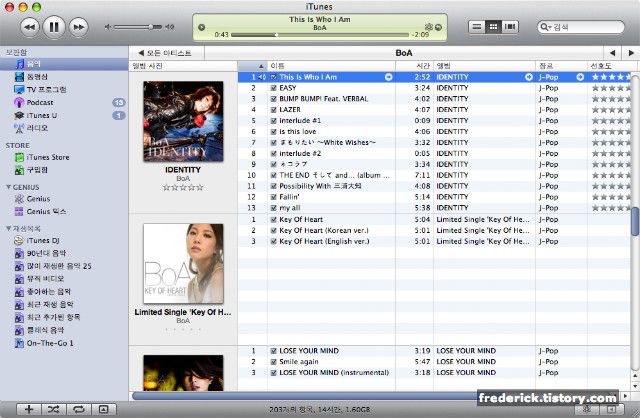Open the Music library in the sidebar
Viewport: 640px width, 418px height.
click(64, 64)
